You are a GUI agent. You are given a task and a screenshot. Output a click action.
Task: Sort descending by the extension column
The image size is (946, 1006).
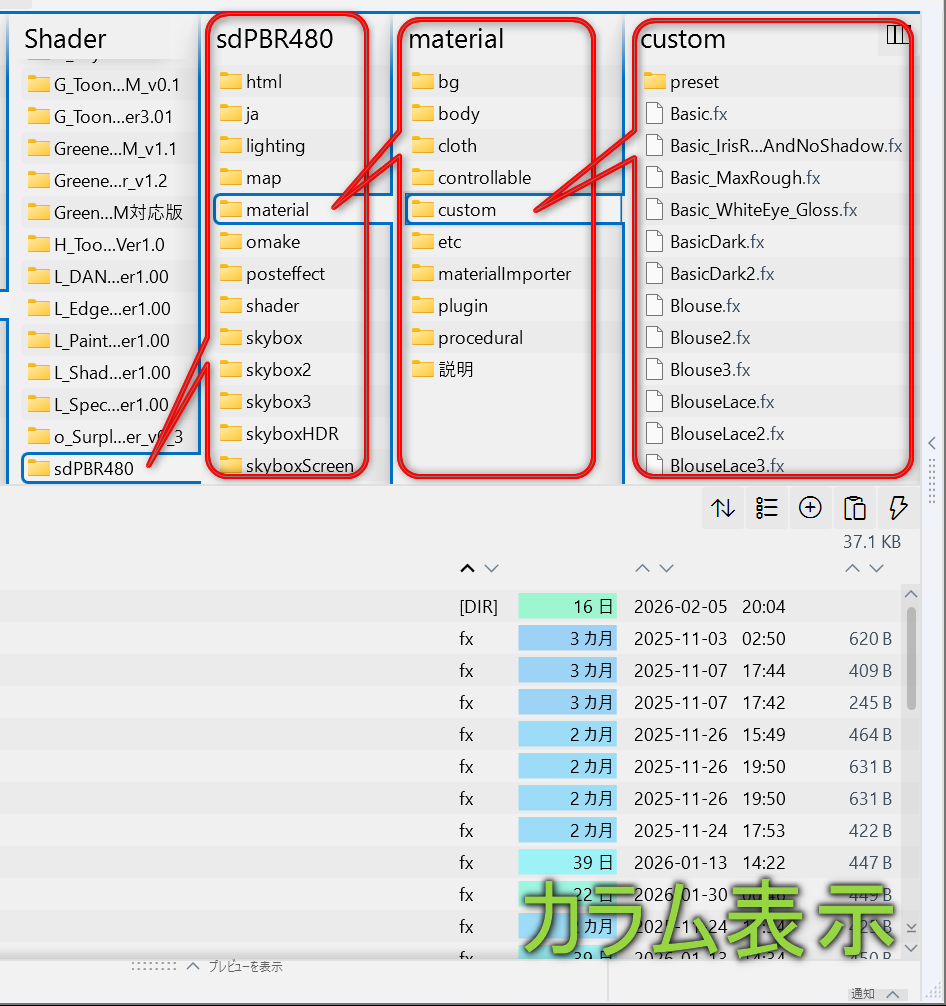click(x=491, y=568)
